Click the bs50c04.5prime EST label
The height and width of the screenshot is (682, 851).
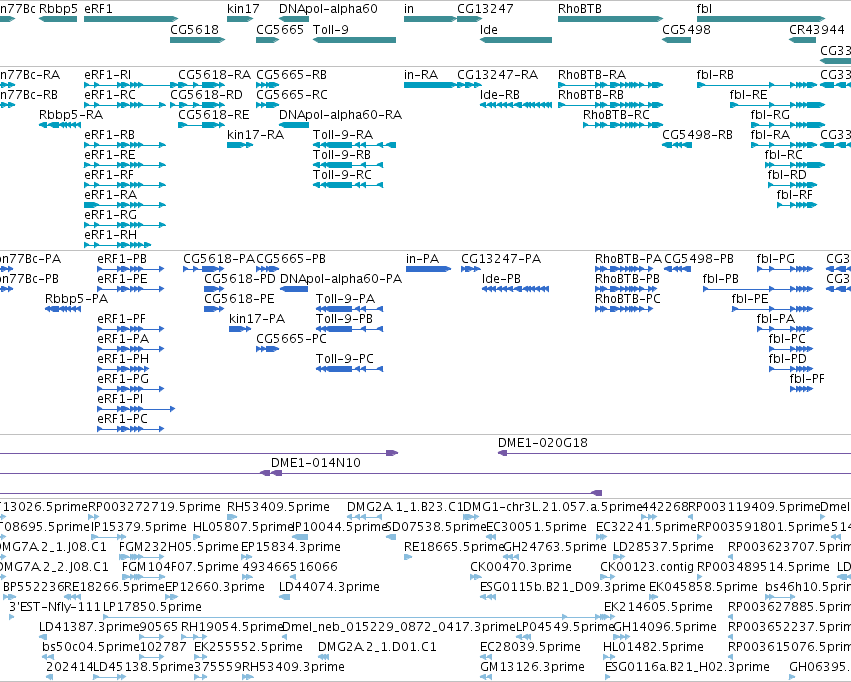point(91,647)
